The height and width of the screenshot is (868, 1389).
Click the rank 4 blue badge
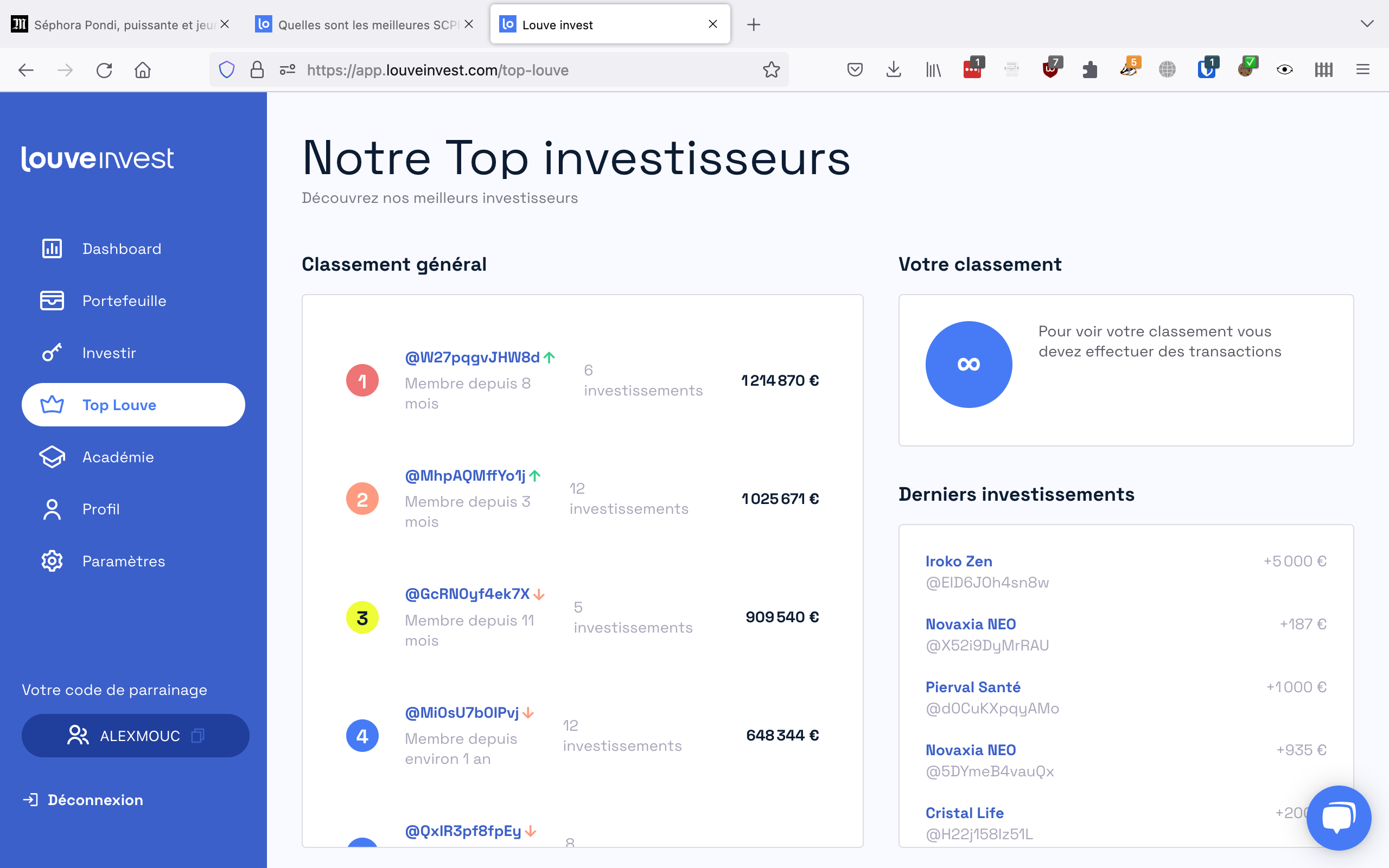pos(362,736)
